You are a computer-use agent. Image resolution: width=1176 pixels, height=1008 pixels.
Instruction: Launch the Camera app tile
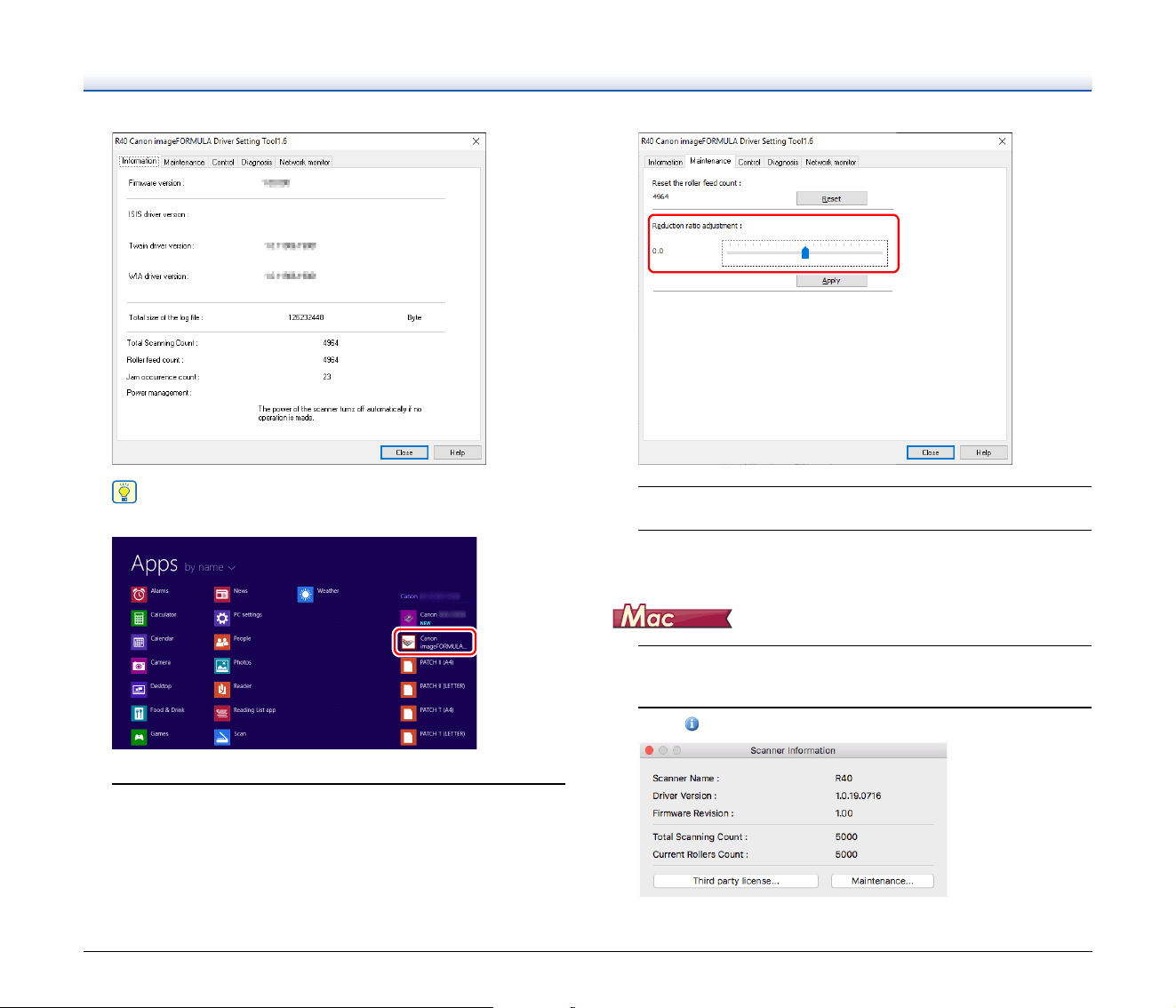(140, 666)
